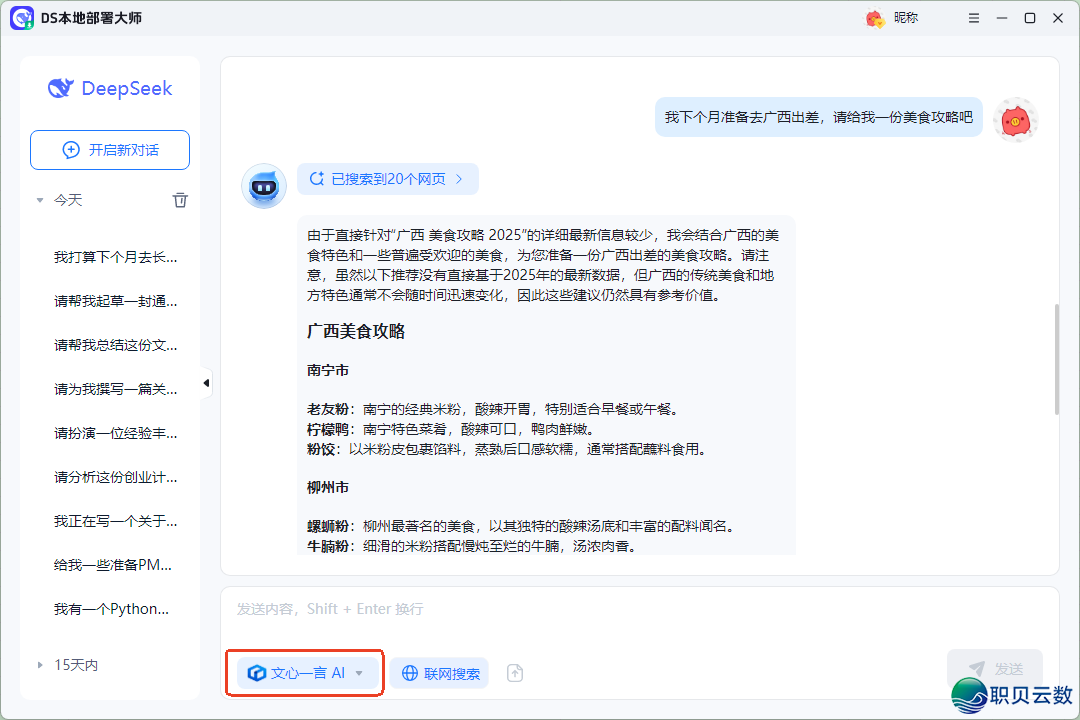
Task: Click the DeepSeek whale logo
Action: click(x=61, y=88)
